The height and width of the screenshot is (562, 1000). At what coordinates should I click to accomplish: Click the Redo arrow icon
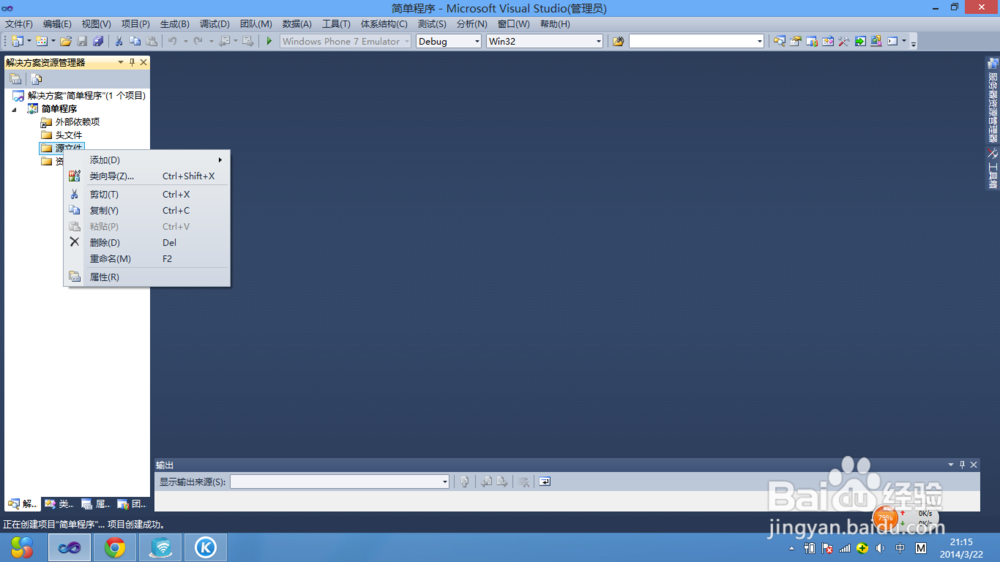point(198,41)
